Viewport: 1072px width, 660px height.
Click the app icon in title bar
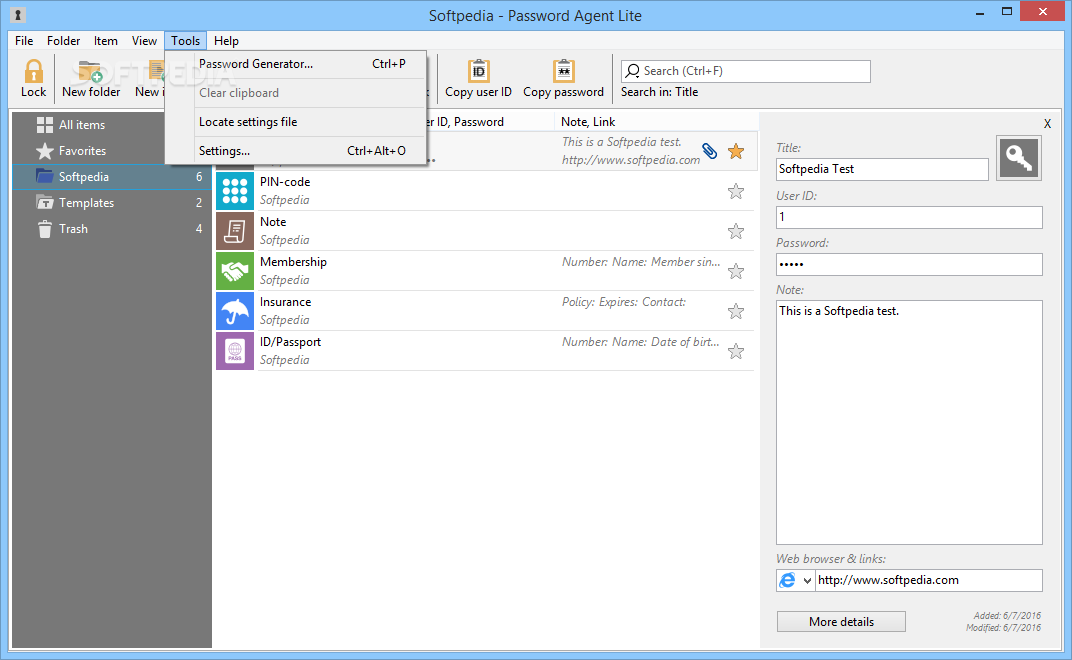tap(18, 14)
